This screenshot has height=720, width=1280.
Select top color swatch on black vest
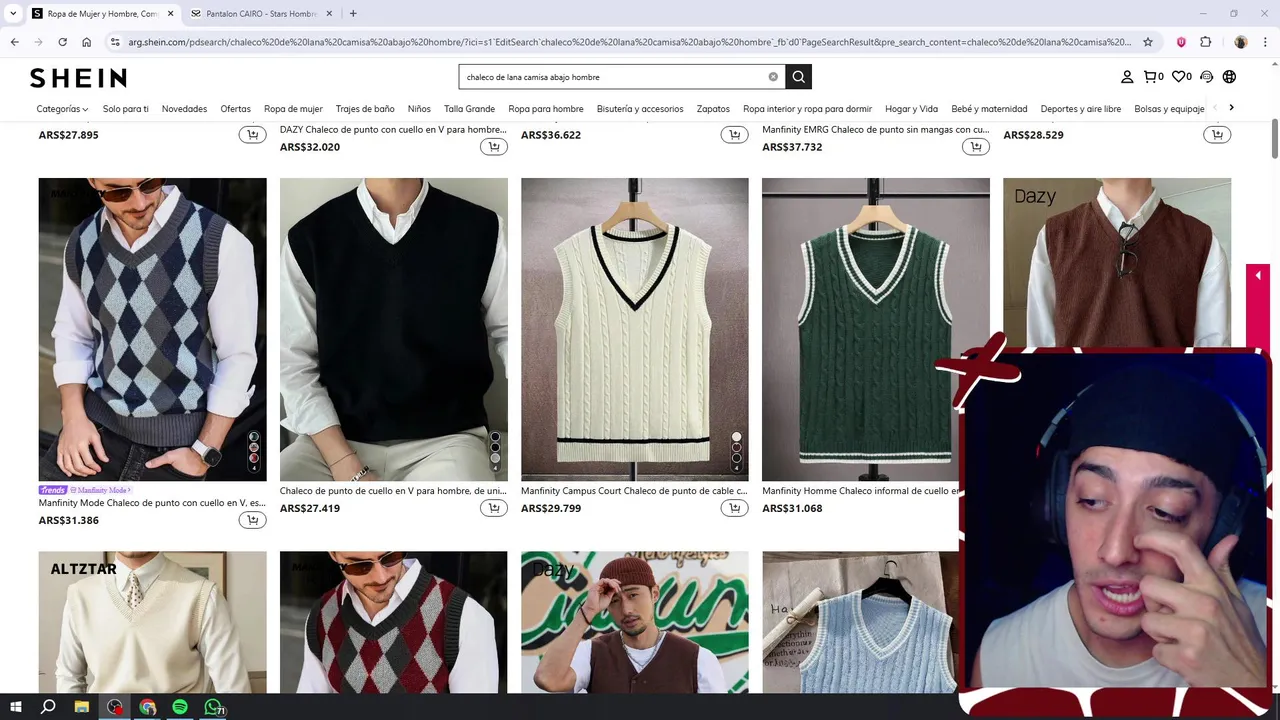[495, 437]
